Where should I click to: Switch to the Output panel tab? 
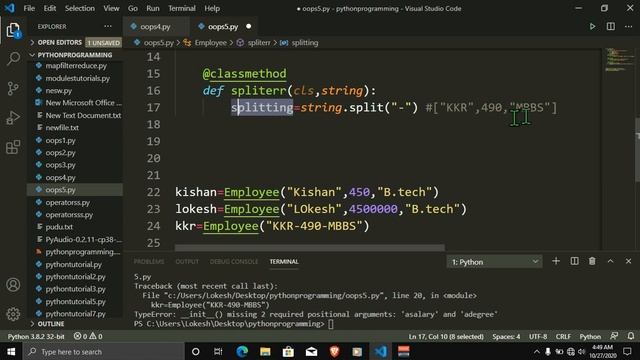187,262
